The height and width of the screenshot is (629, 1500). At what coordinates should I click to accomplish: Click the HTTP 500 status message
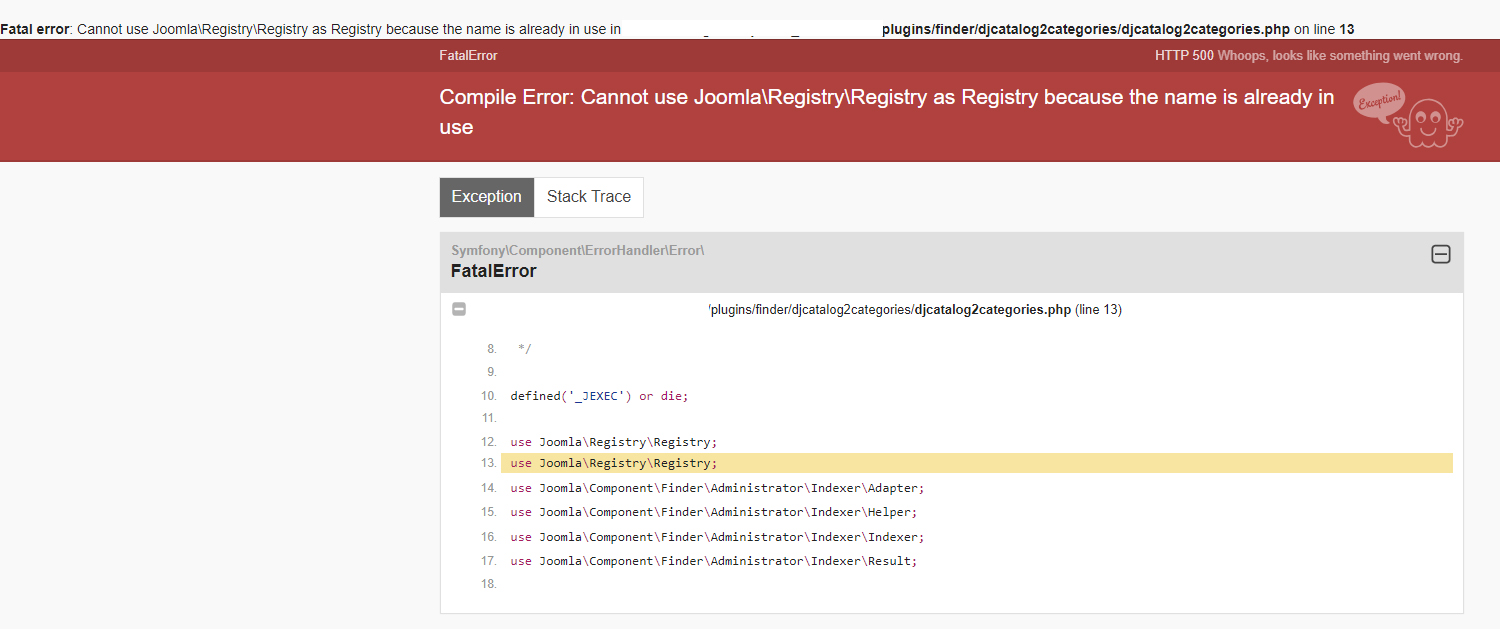click(1309, 56)
